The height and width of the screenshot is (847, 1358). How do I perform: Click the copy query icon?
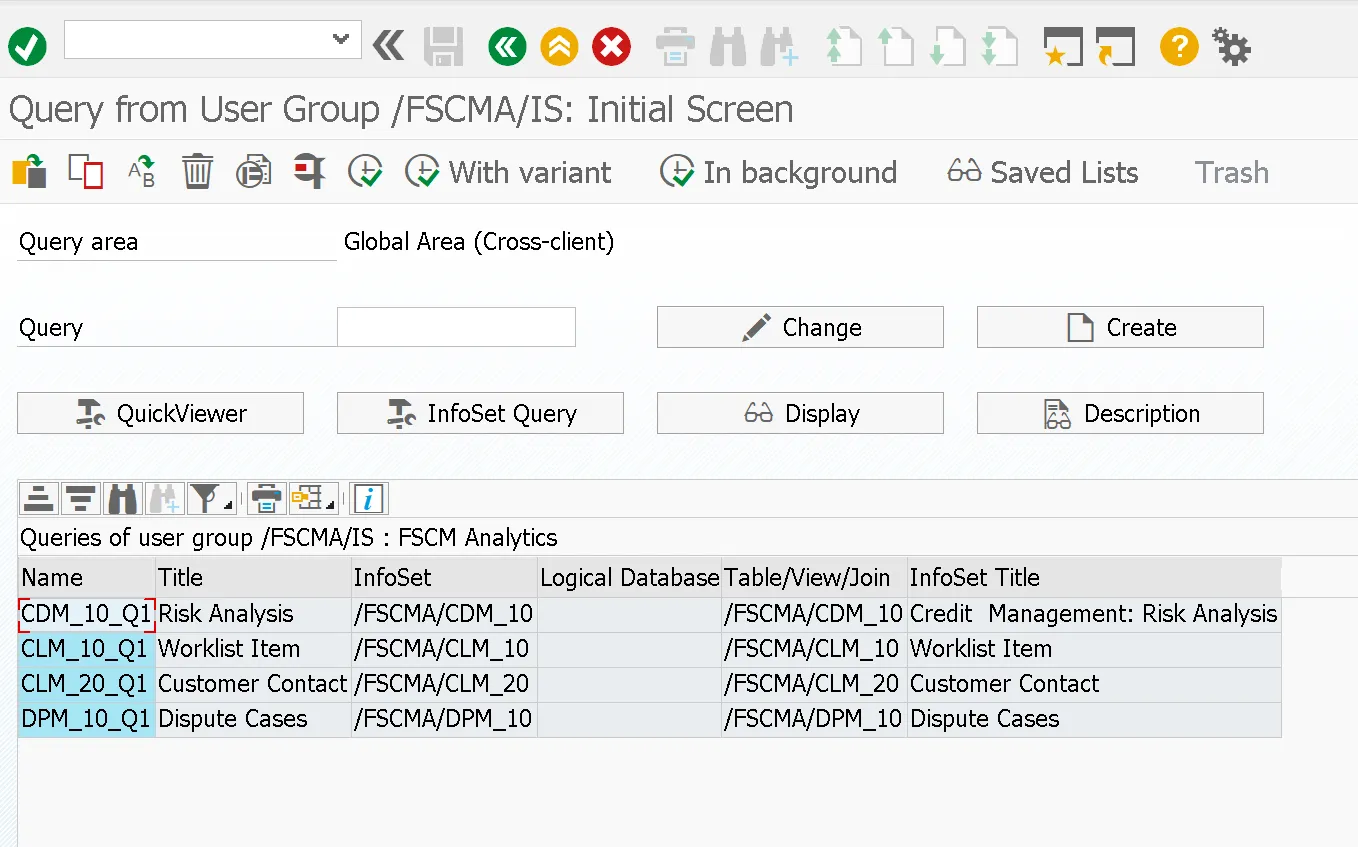point(86,172)
